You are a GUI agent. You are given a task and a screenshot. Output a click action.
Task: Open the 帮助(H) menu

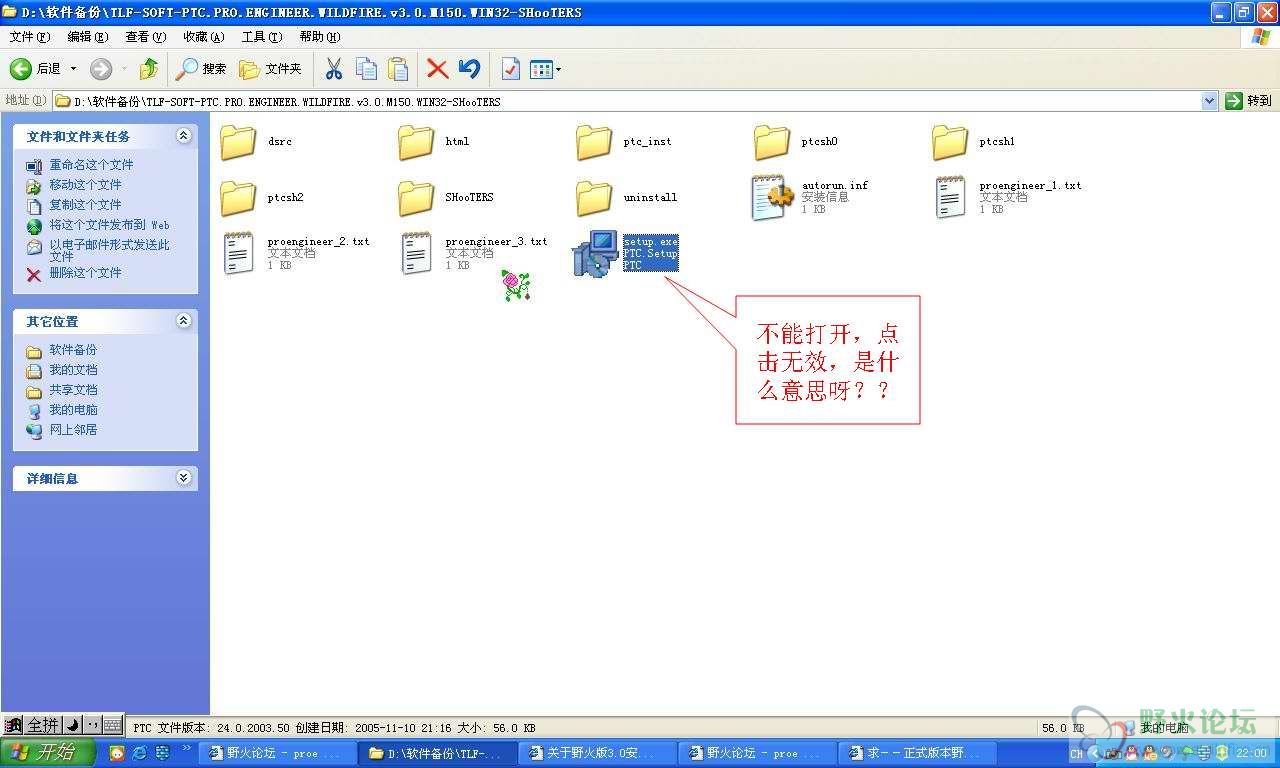pyautogui.click(x=319, y=37)
